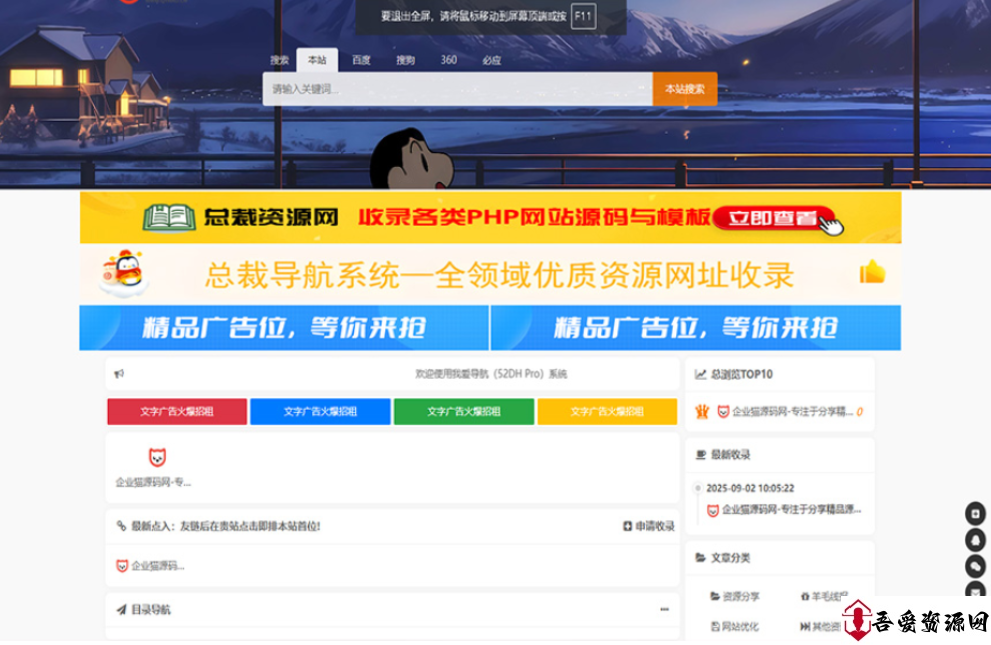
Task: Open 企业猫源码网 entry in TOP10 list
Action: 793,412
